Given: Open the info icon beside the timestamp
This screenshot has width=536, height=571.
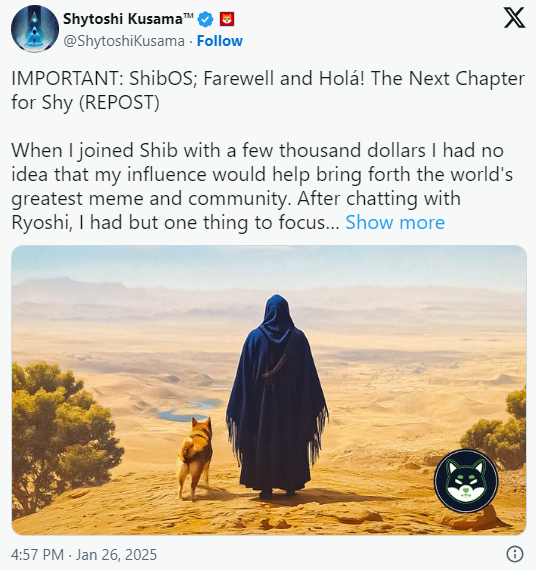Looking at the screenshot, I should (515, 554).
